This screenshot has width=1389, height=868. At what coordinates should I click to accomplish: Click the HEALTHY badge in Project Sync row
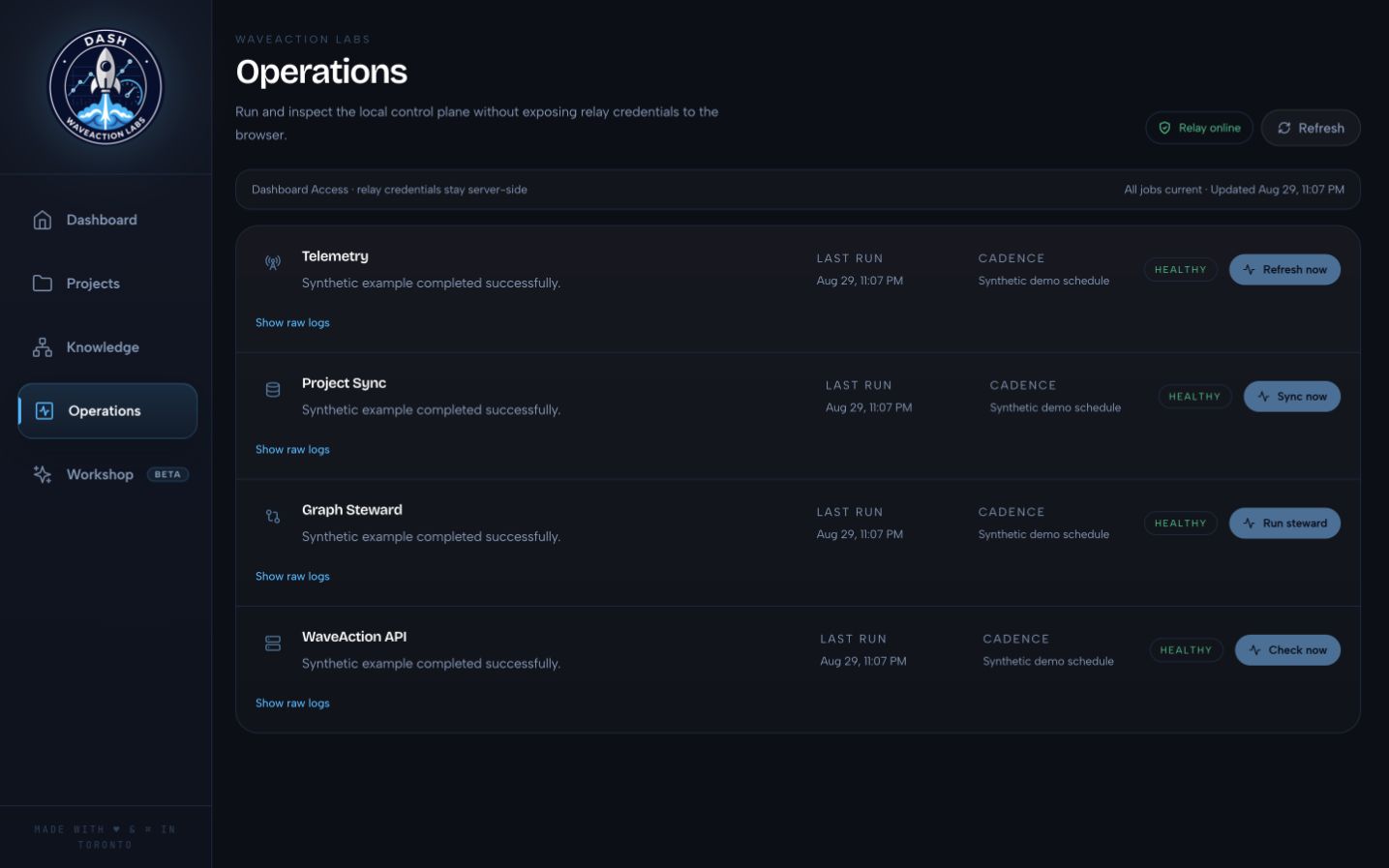1194,397
